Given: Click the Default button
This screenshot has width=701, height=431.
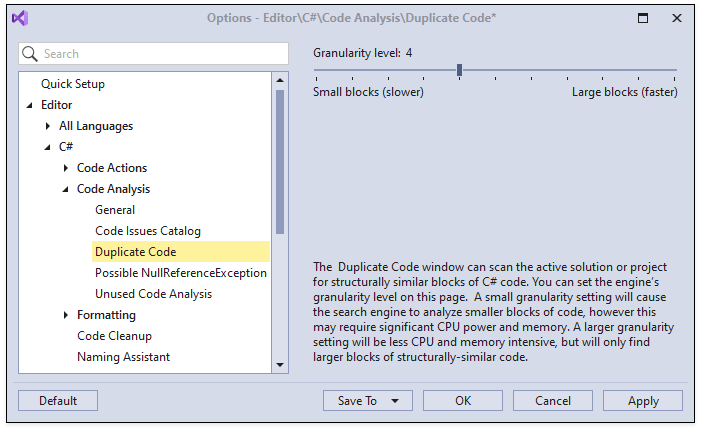Looking at the screenshot, I should 58,401.
